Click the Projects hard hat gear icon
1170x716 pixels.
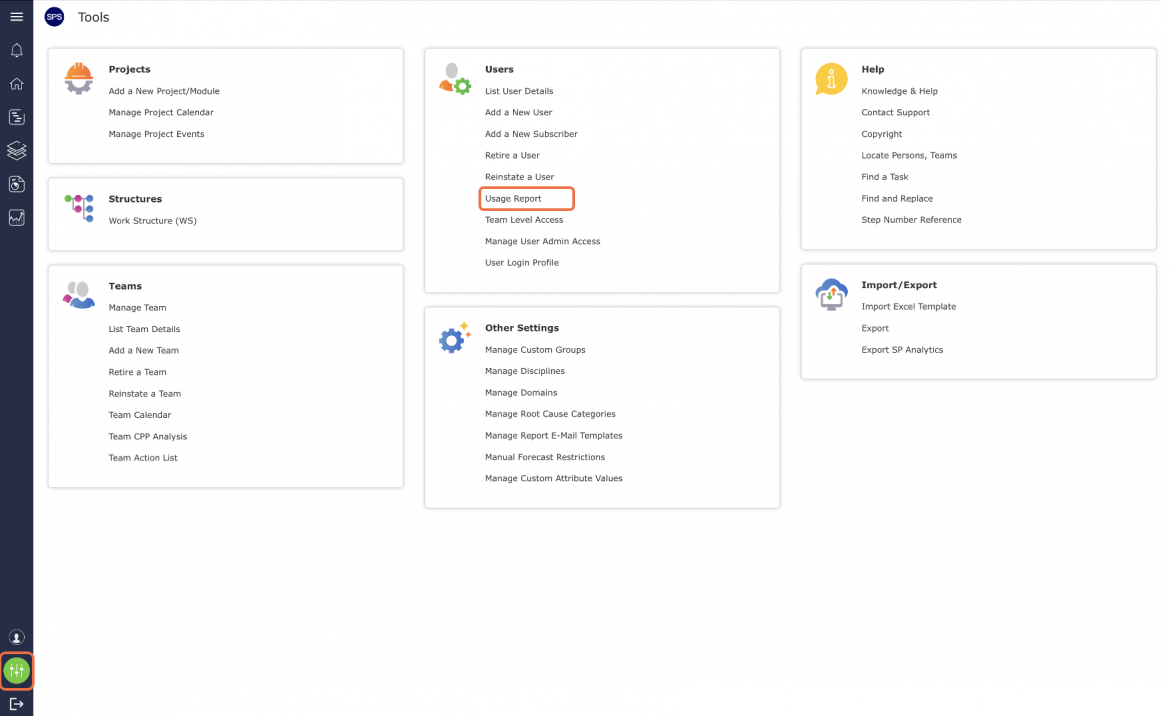tap(78, 79)
